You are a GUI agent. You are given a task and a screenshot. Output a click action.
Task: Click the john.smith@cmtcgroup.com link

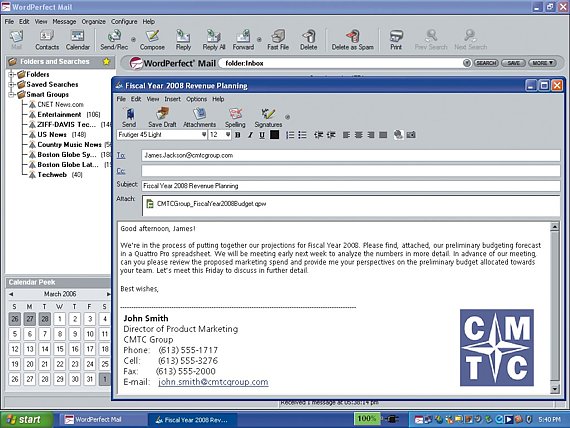click(213, 382)
